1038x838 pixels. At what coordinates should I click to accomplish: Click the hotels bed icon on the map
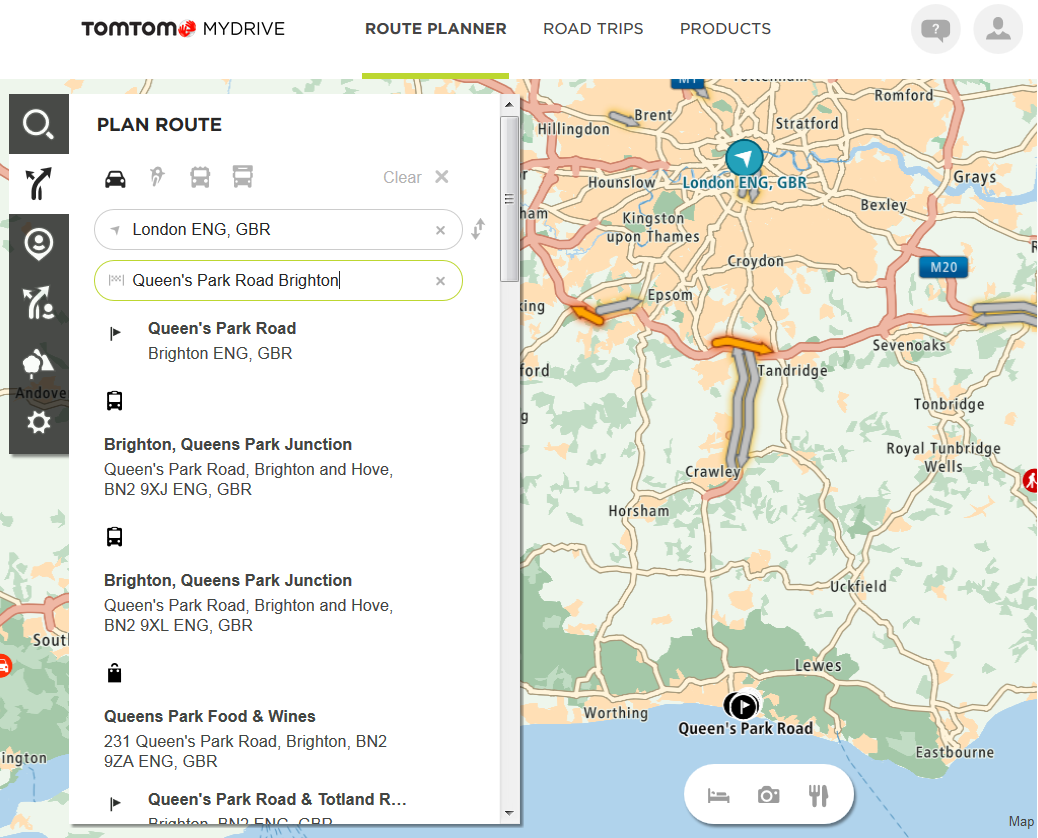click(x=718, y=793)
